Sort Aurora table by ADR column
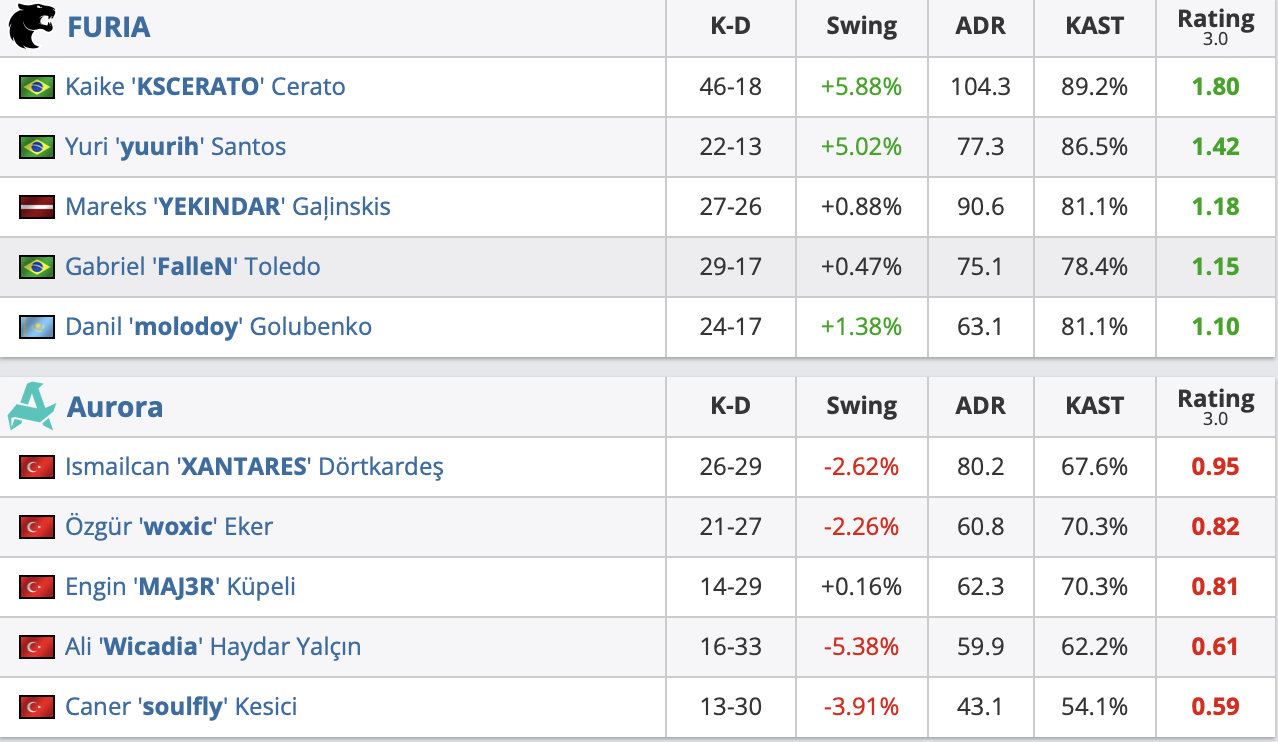The width and height of the screenshot is (1278, 742). 980,406
